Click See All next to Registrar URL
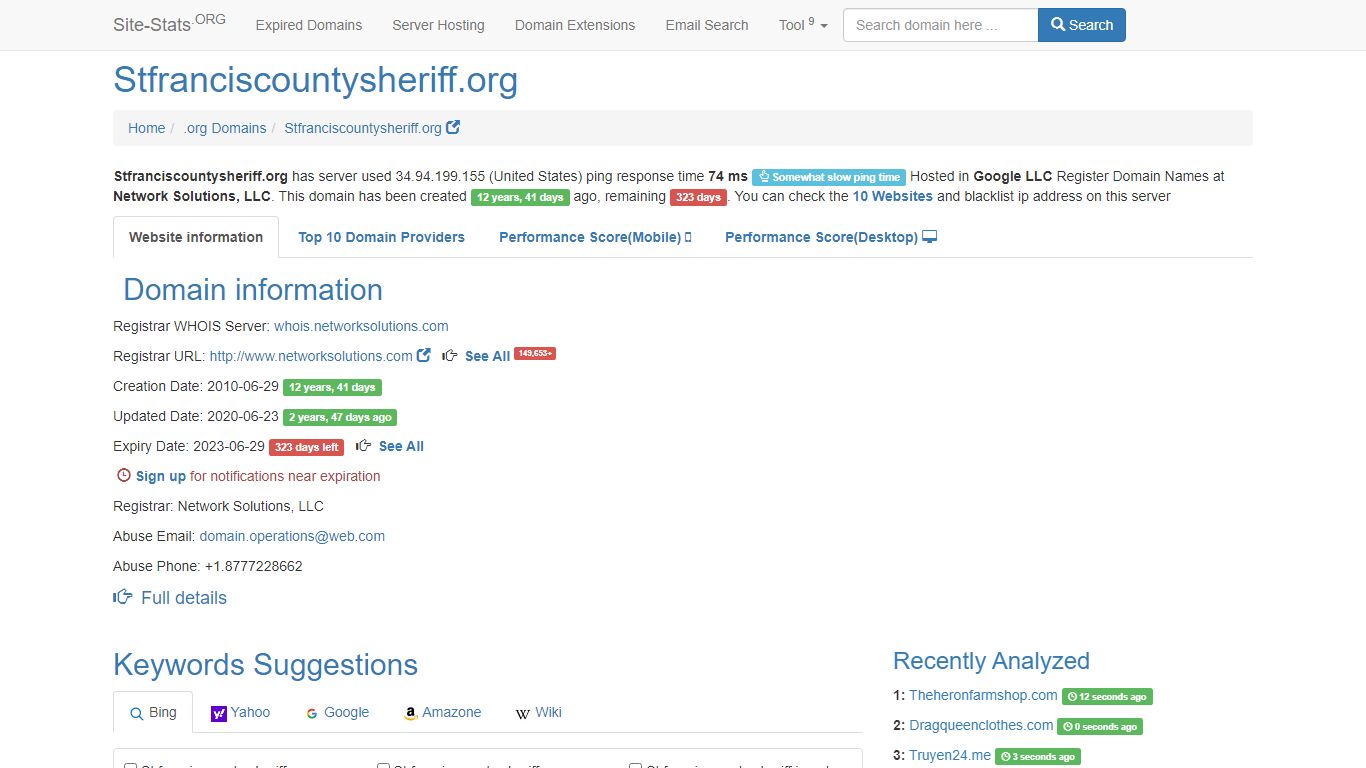Screen dimensions: 1366x768 click(487, 356)
